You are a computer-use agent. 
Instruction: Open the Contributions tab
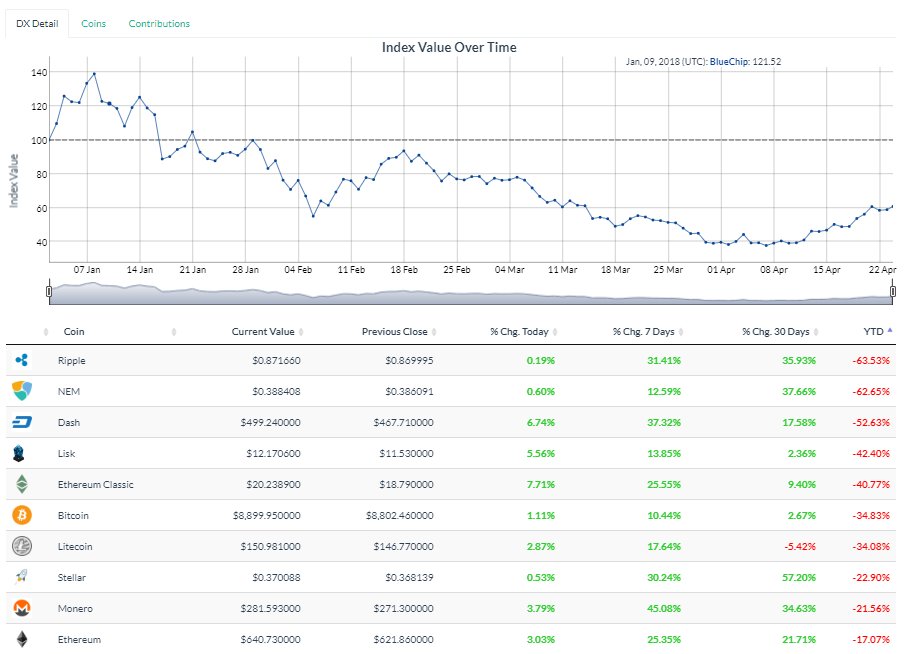pyautogui.click(x=158, y=22)
